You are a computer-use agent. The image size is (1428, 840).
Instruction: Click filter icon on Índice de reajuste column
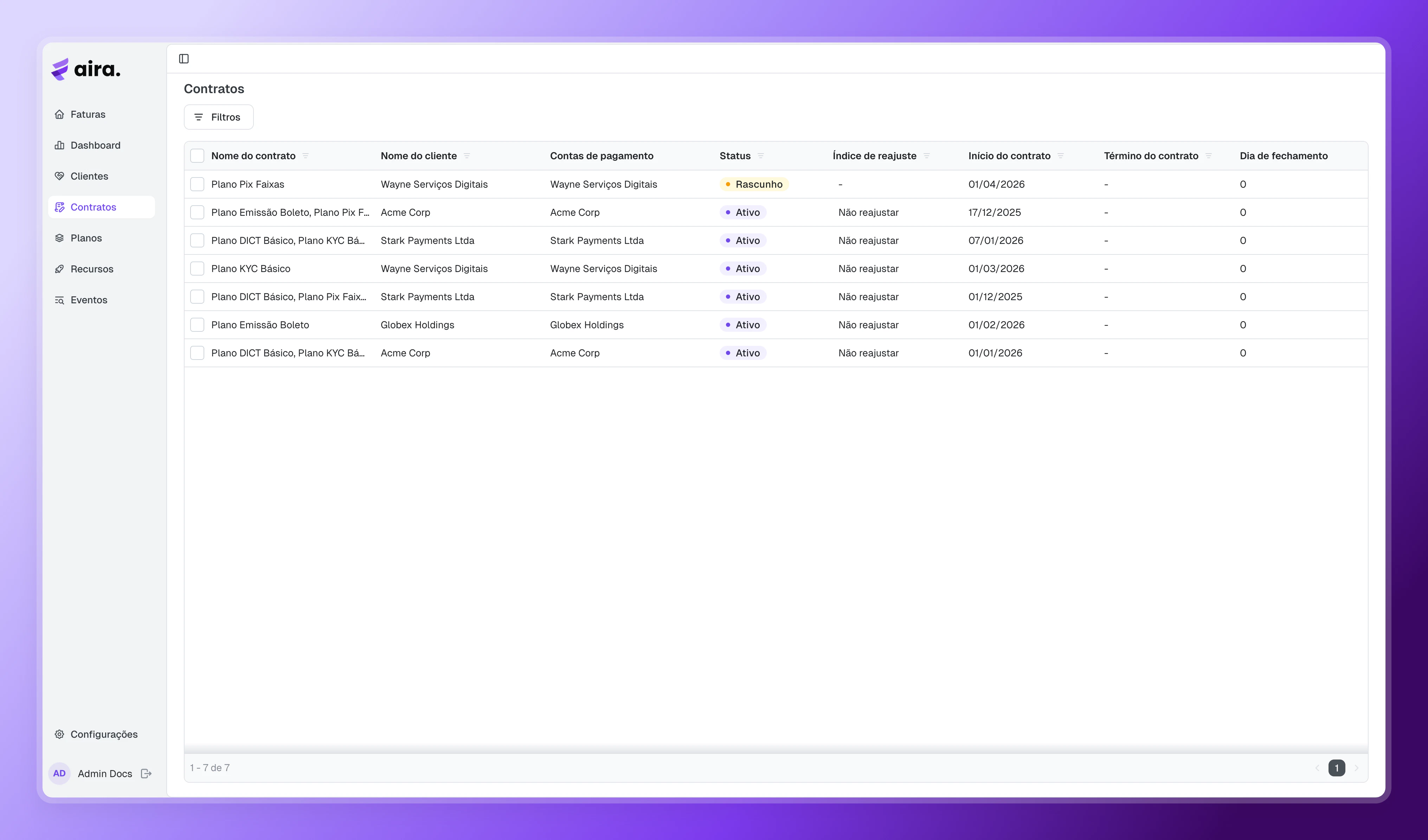[926, 156]
